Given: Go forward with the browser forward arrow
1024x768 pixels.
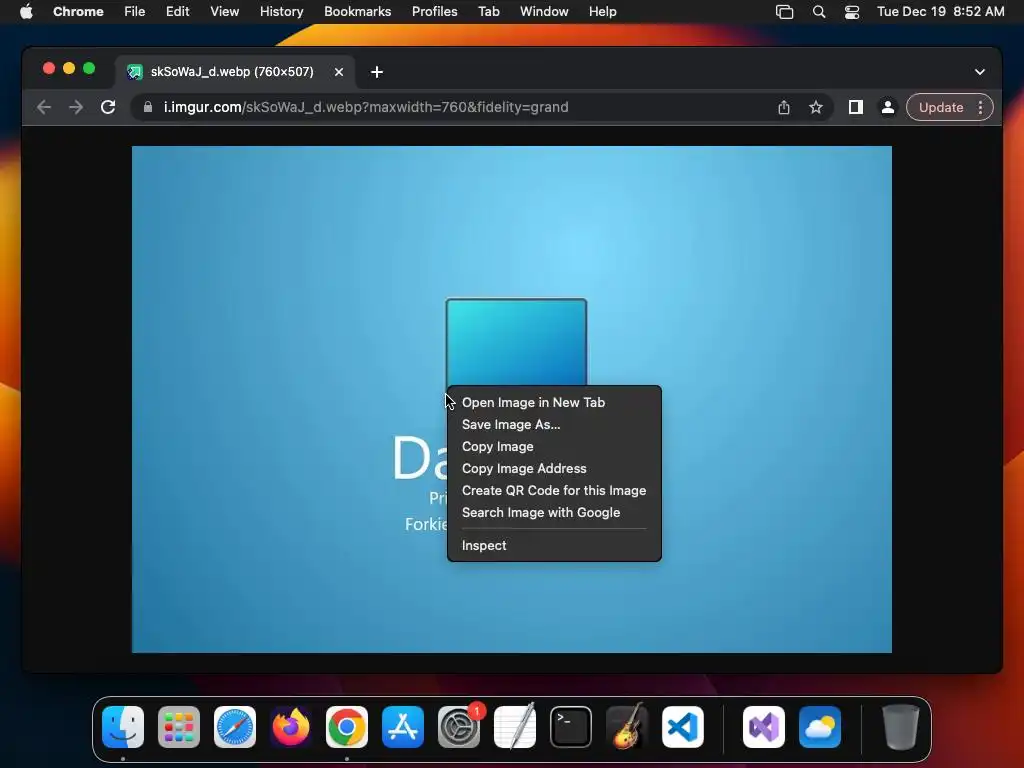Looking at the screenshot, I should tap(76, 107).
